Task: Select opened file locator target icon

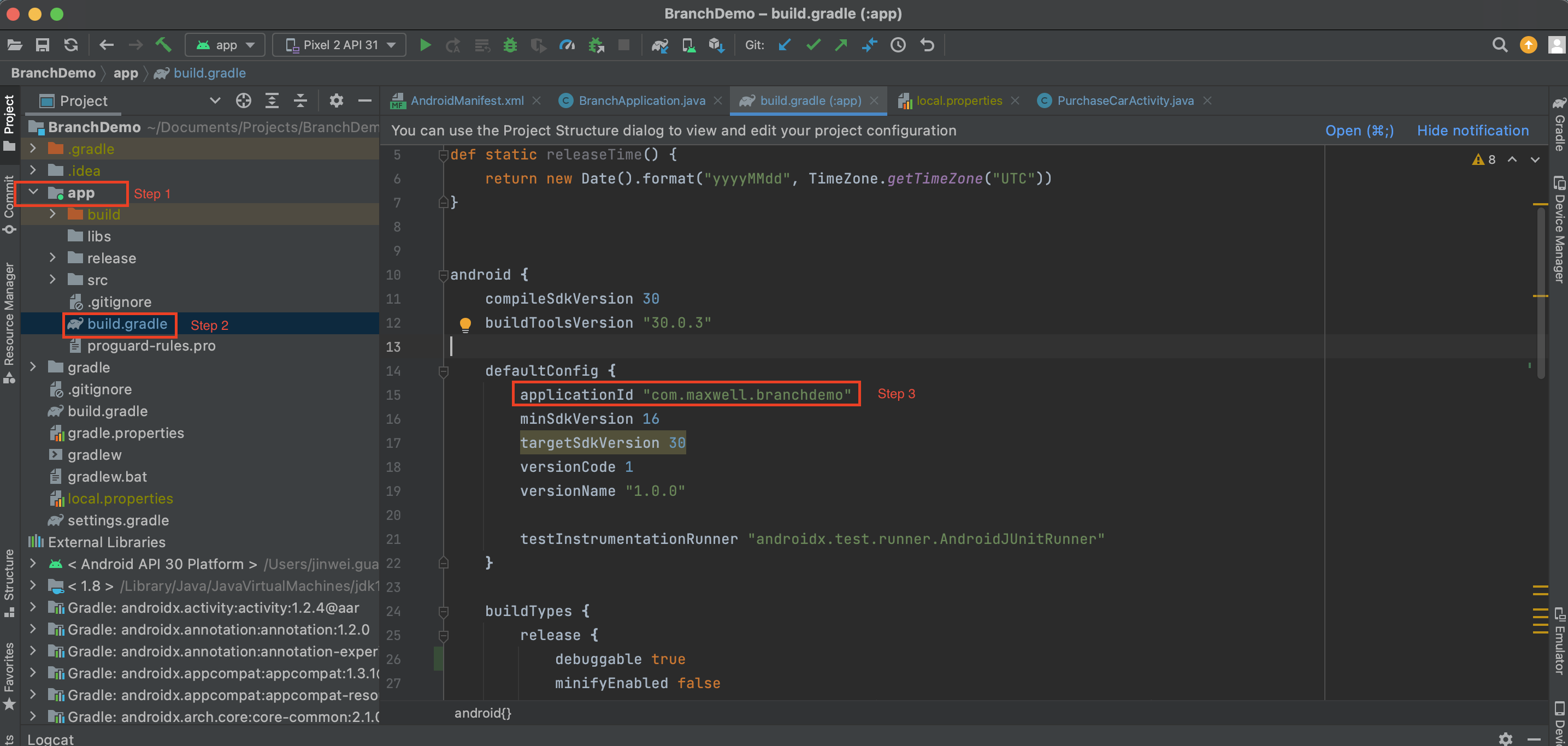Action: coord(244,101)
